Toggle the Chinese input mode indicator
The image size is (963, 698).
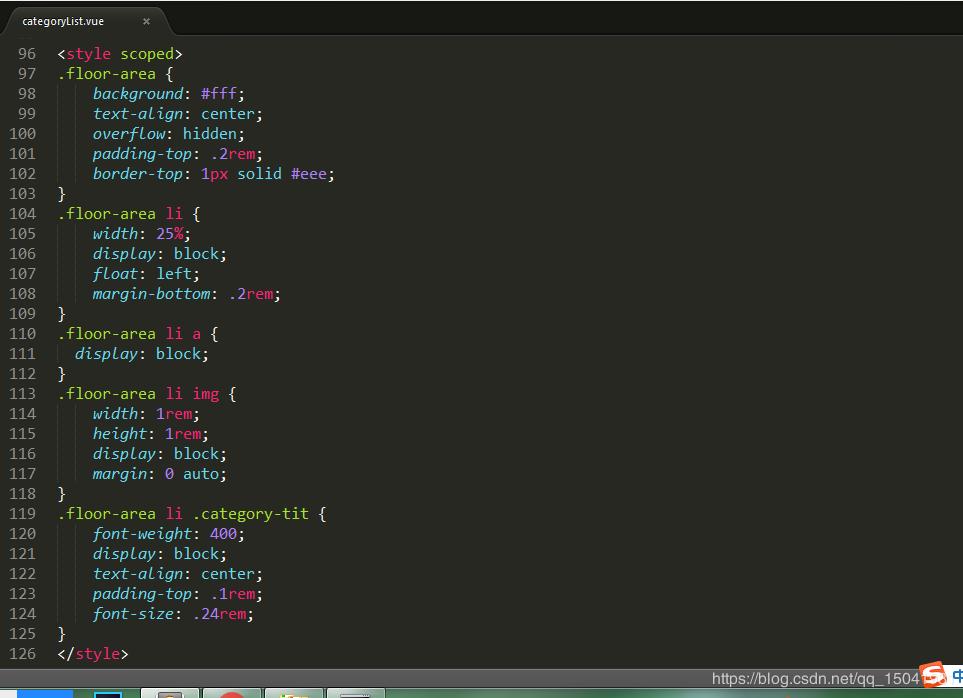click(x=956, y=675)
